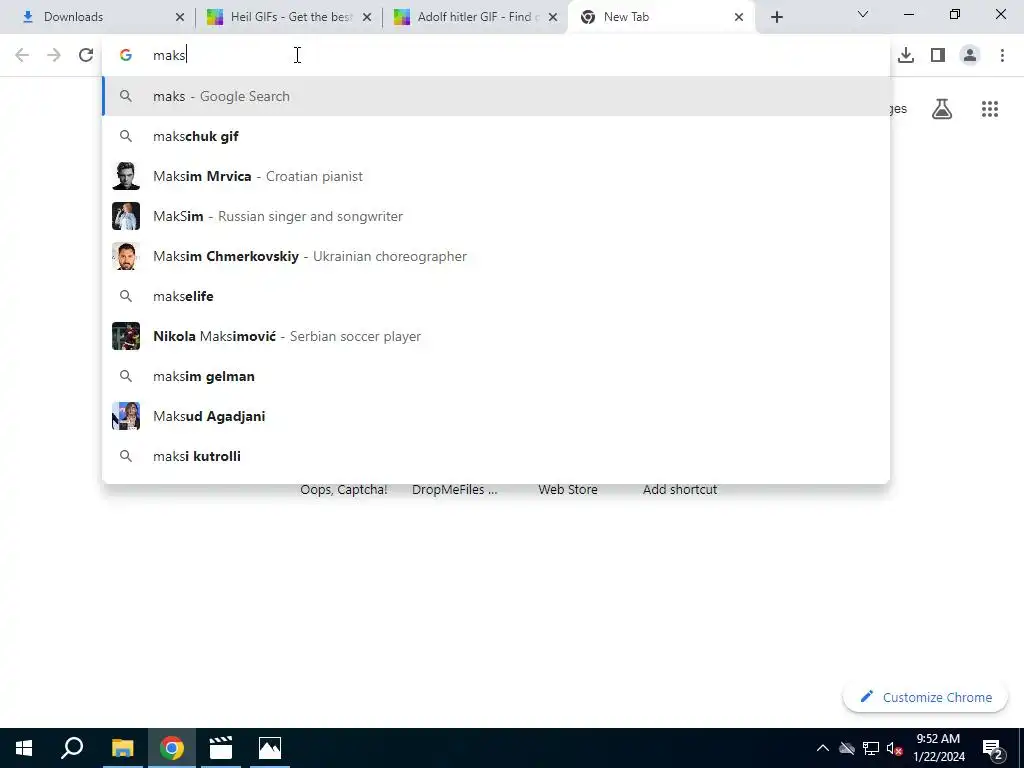Select Maksim Chmerkovskiy choreographer suggestion
This screenshot has width=1024, height=768.
pos(496,256)
